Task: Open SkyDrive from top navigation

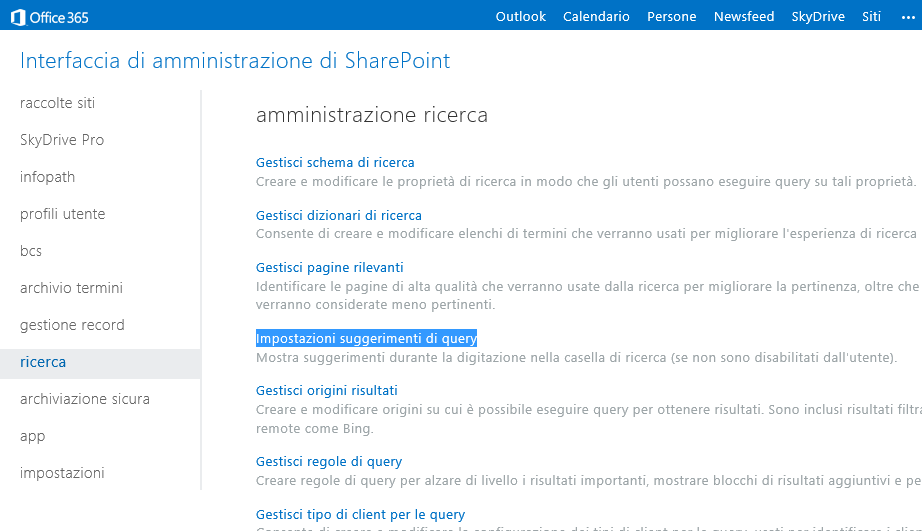Action: (x=818, y=16)
